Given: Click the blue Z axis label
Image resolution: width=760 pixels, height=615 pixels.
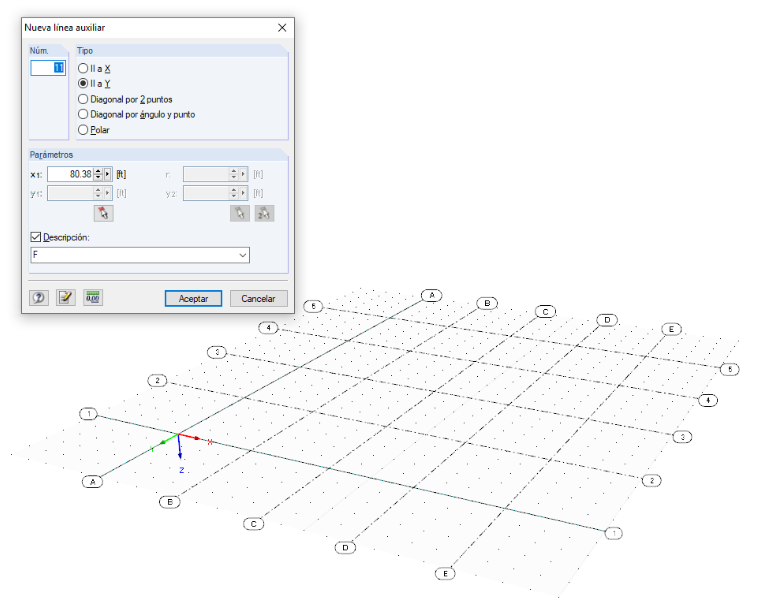Looking at the screenshot, I should coord(182,470).
